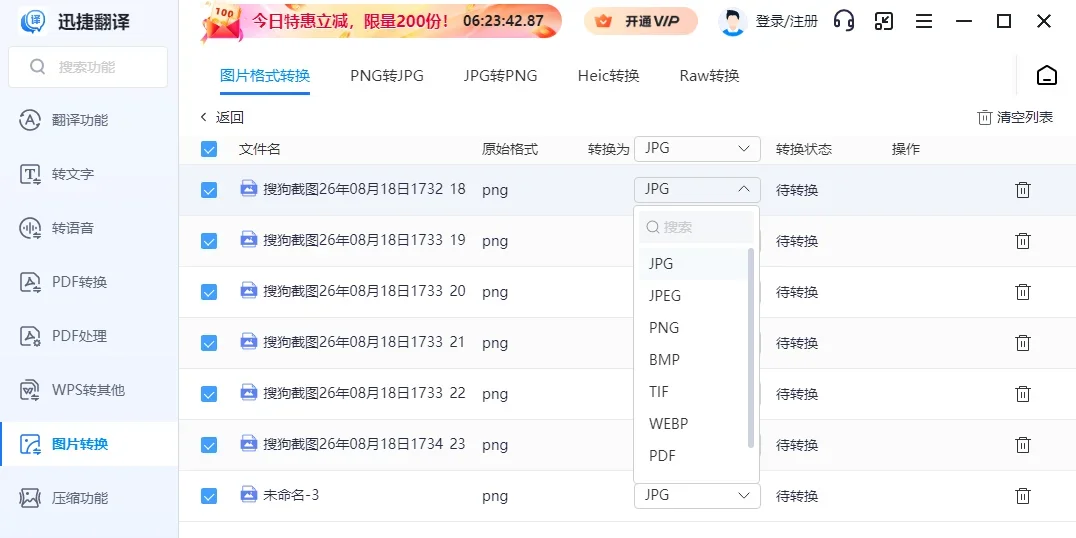Open 图片转换 in sidebar

(x=89, y=444)
